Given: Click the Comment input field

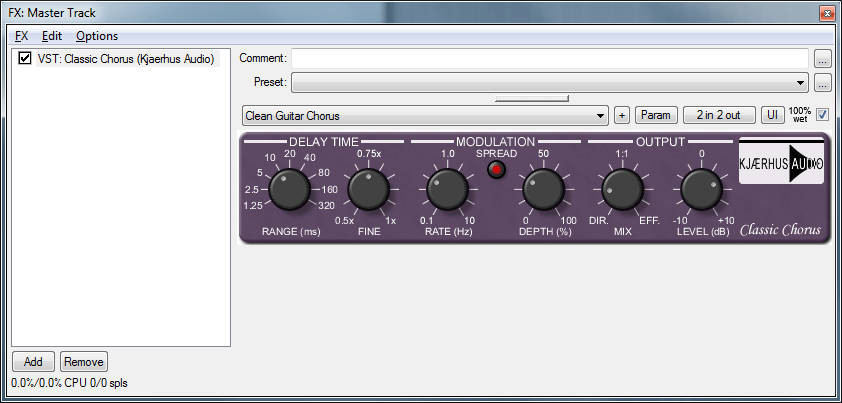Looking at the screenshot, I should [x=549, y=58].
